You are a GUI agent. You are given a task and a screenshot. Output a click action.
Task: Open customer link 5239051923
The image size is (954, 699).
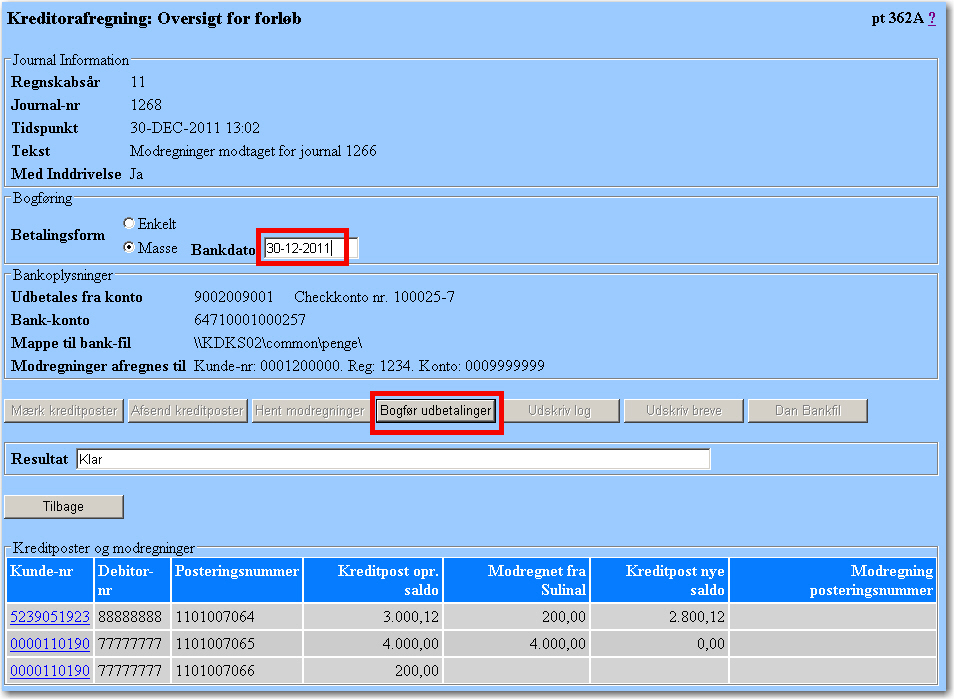(x=50, y=617)
